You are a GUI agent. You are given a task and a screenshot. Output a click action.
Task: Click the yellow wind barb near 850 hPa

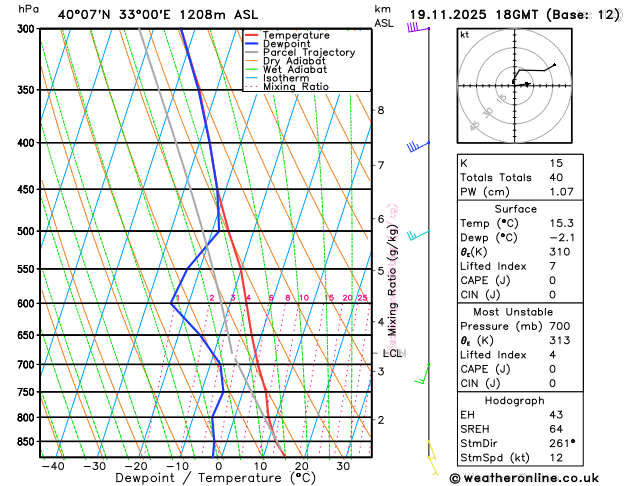point(432,453)
